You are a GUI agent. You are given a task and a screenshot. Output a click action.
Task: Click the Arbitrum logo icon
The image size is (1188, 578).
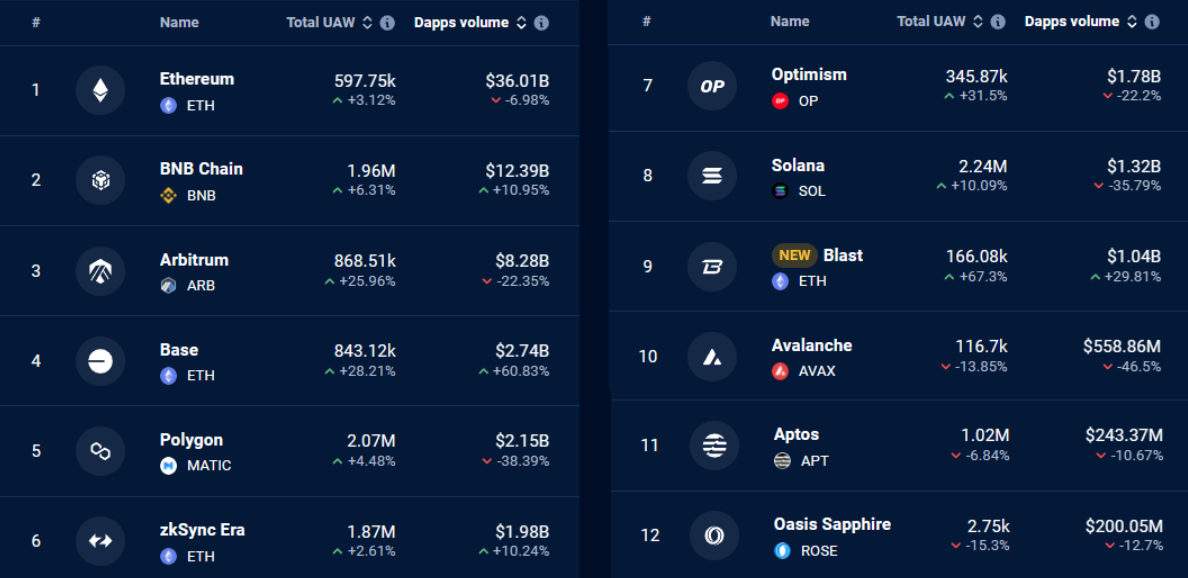(100, 271)
